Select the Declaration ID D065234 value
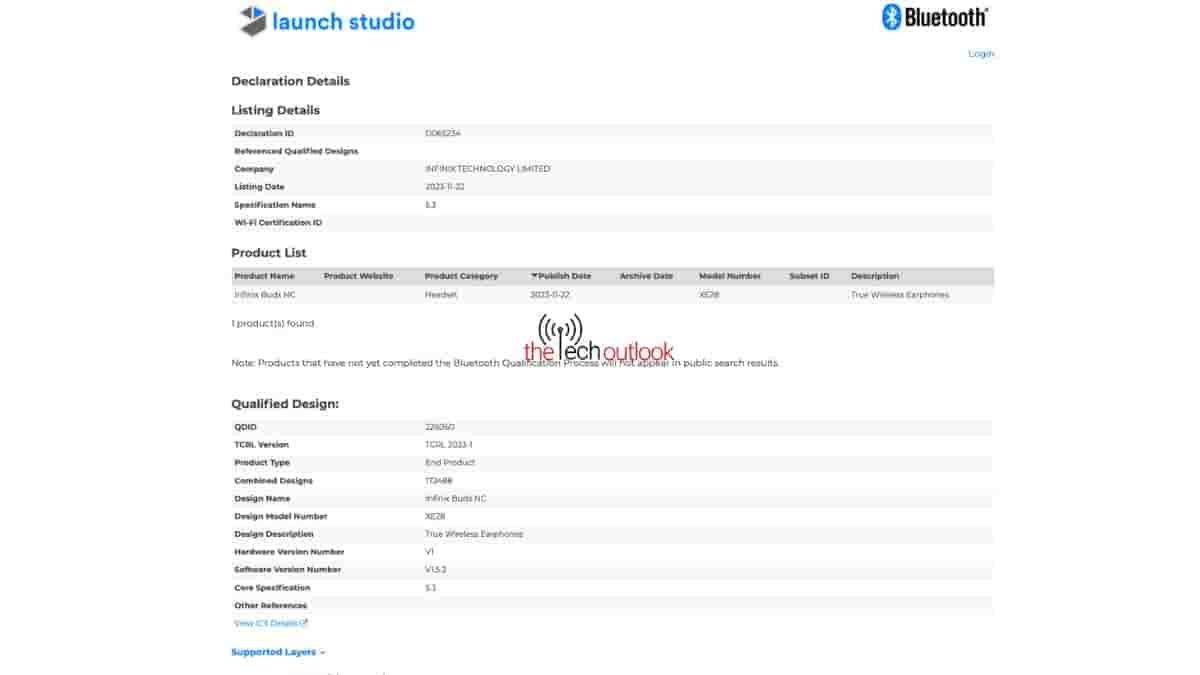This screenshot has height=675, width=1200. [440, 132]
